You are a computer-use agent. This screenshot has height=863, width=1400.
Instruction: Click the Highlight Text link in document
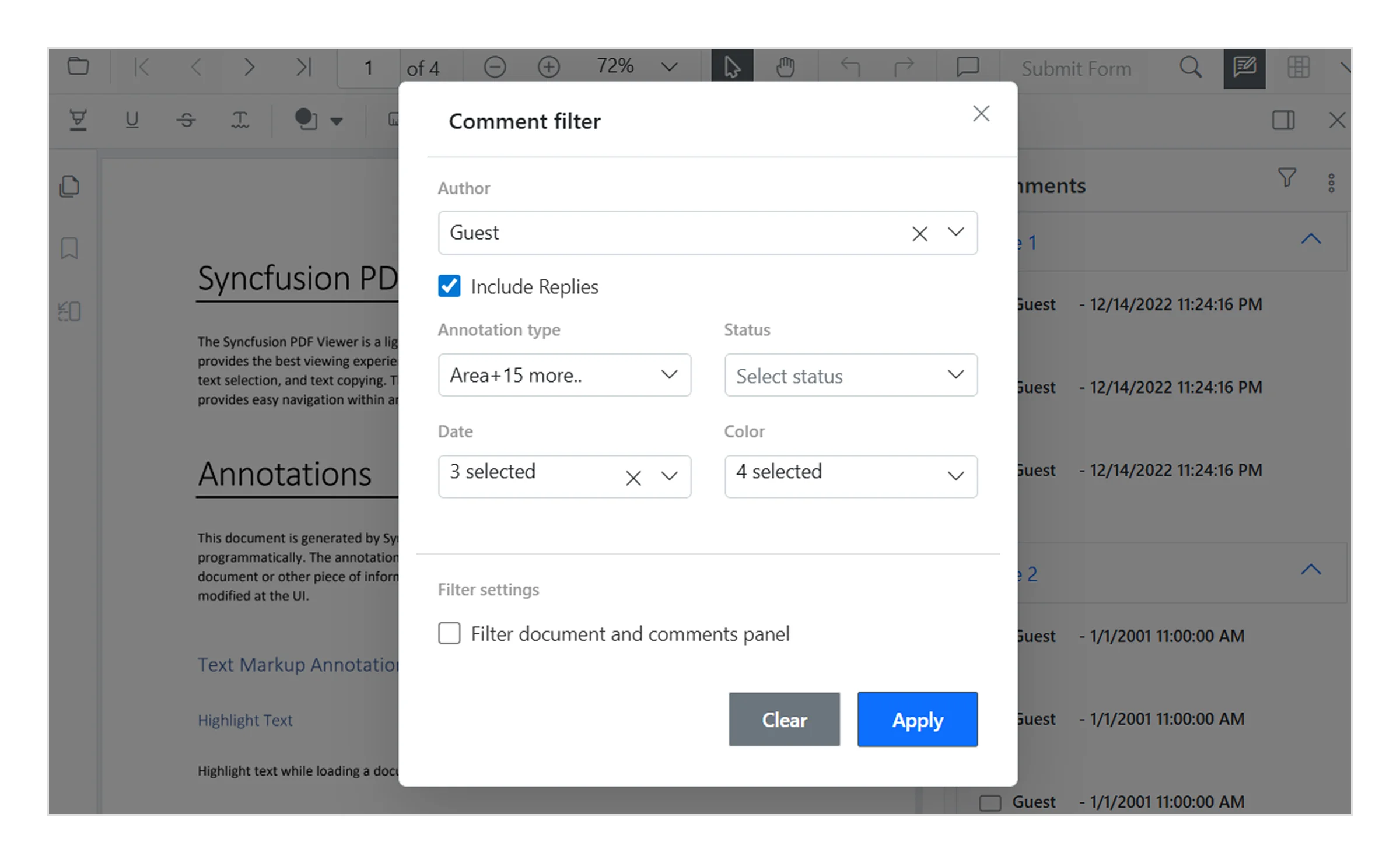[245, 720]
